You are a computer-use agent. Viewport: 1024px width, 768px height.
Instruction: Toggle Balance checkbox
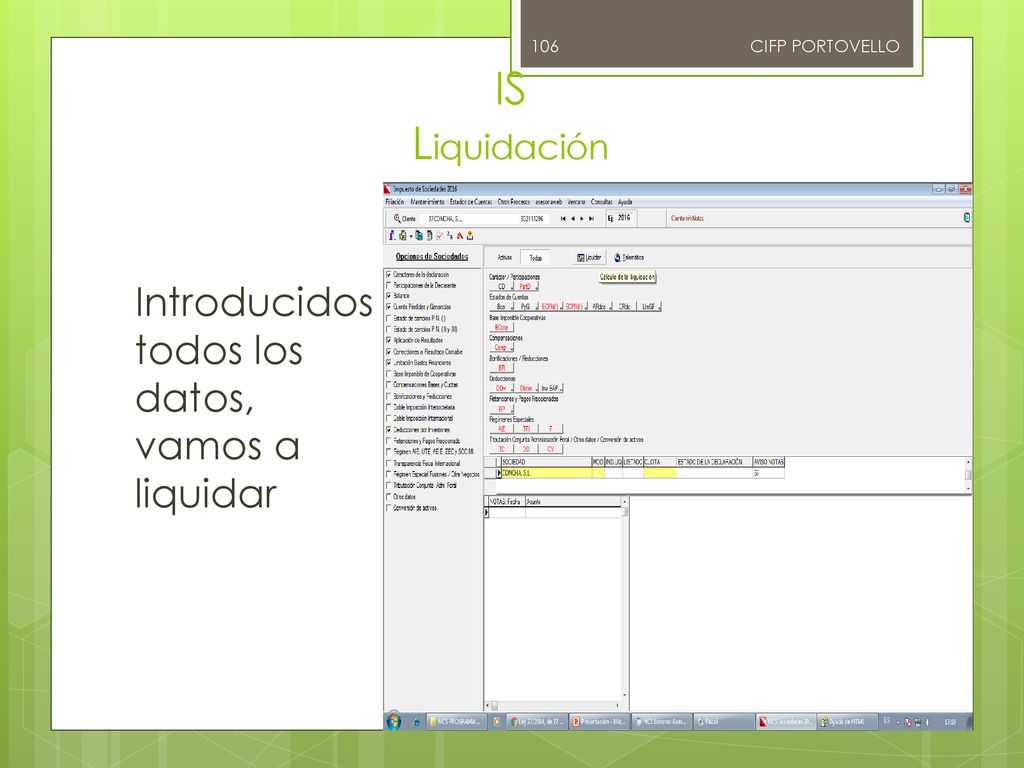click(389, 296)
